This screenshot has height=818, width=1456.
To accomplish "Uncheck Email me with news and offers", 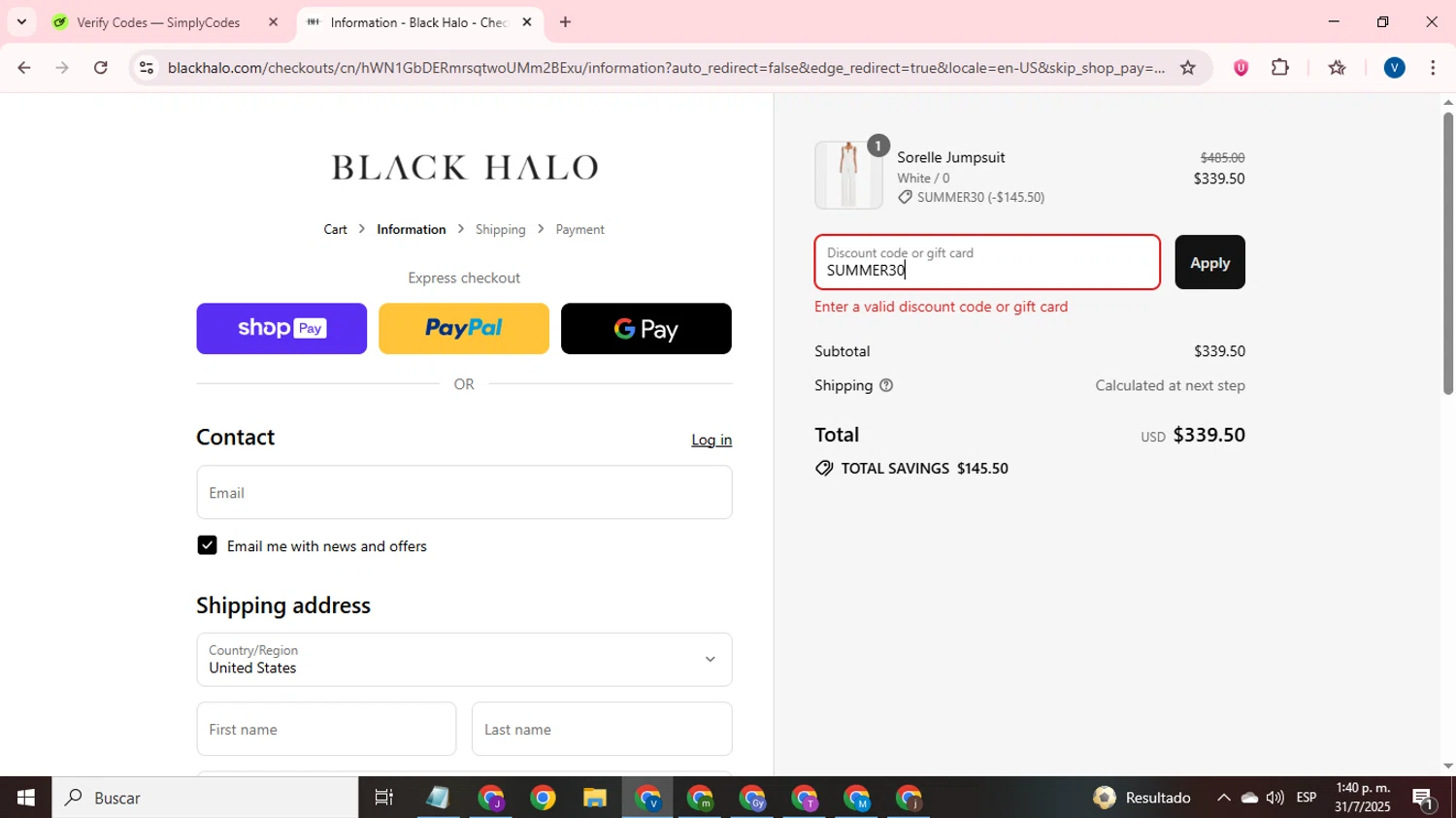I will (x=207, y=545).
